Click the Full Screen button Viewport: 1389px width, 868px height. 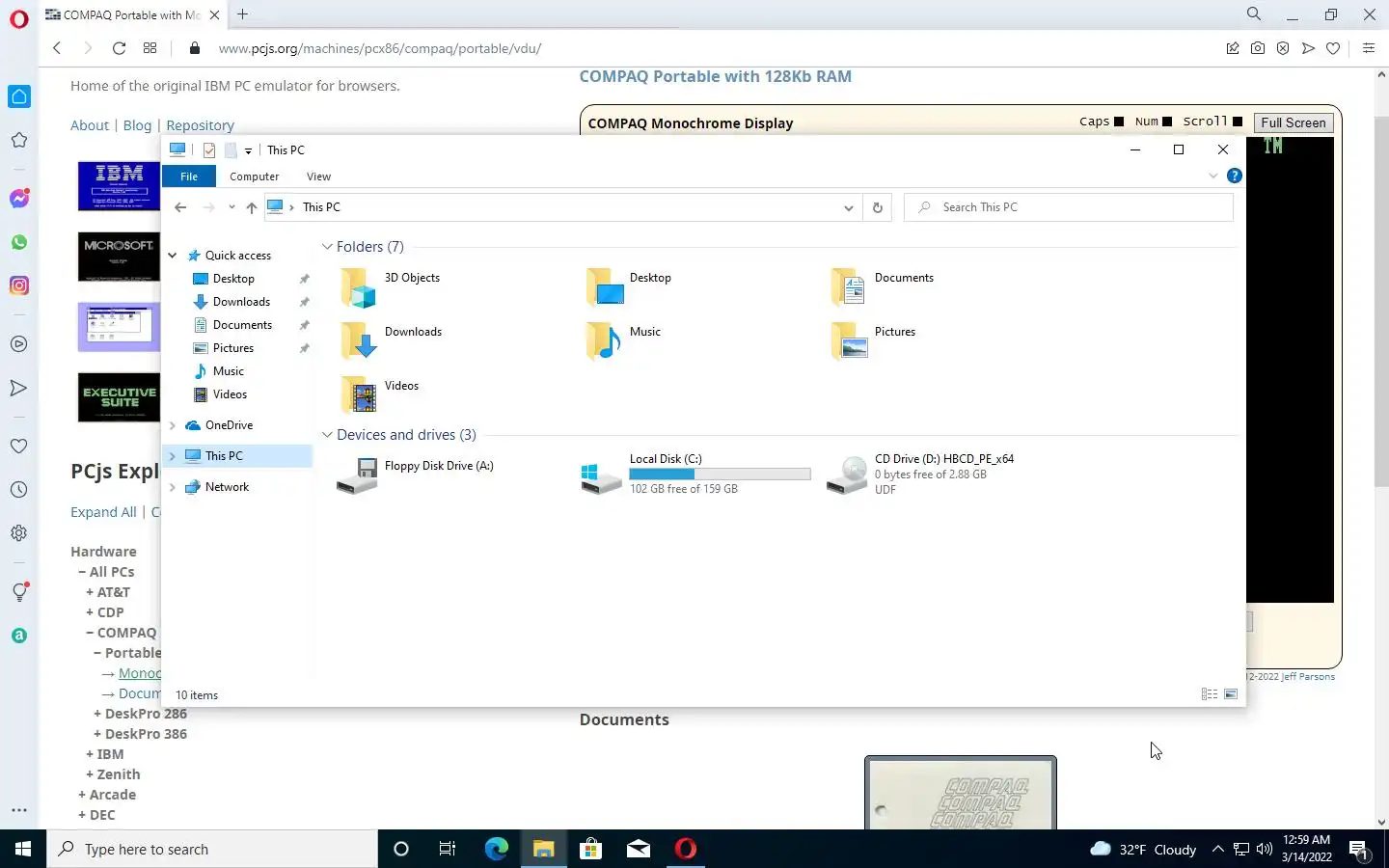pos(1293,122)
